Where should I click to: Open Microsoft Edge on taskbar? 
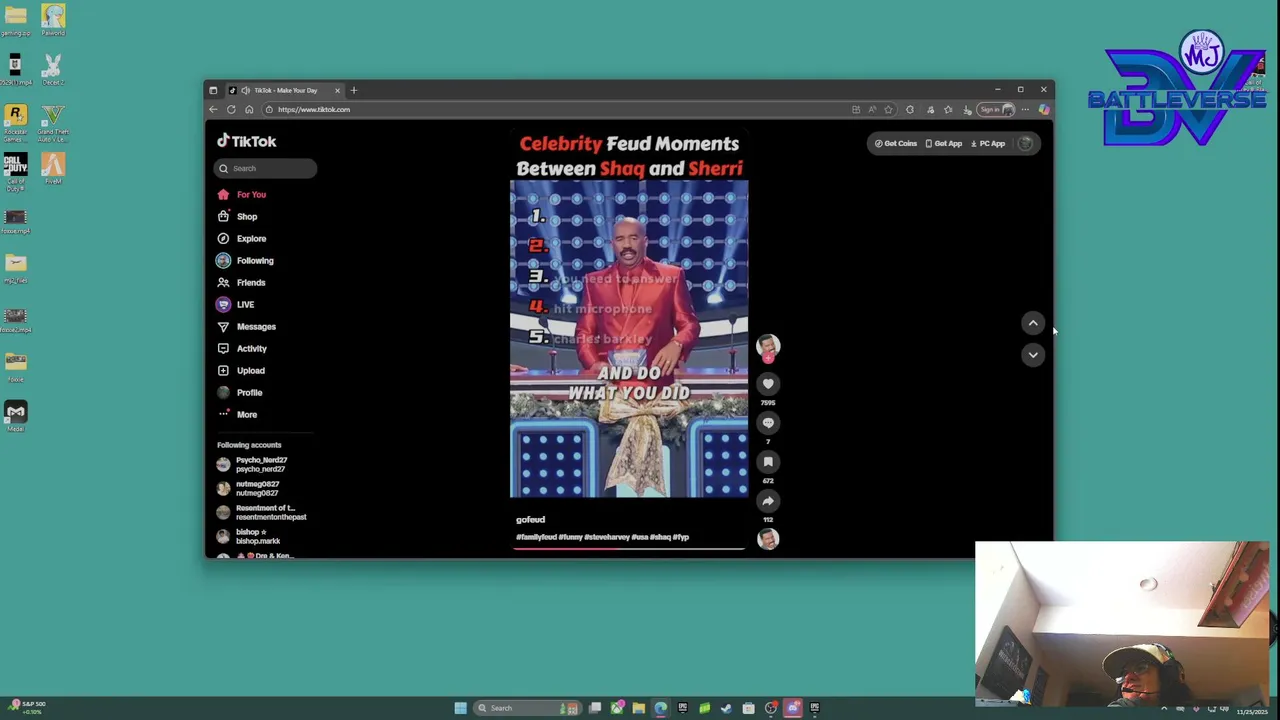[x=661, y=708]
